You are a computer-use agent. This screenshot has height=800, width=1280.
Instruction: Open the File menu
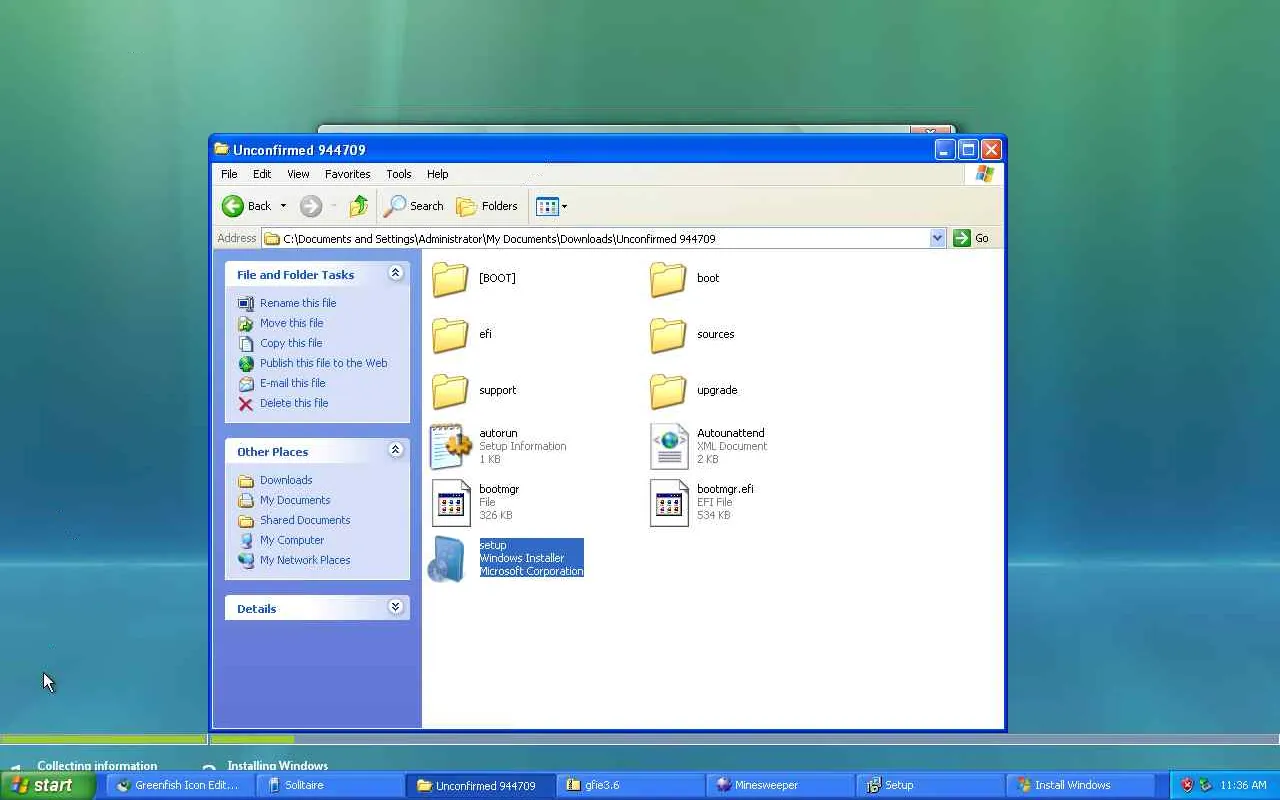(229, 174)
